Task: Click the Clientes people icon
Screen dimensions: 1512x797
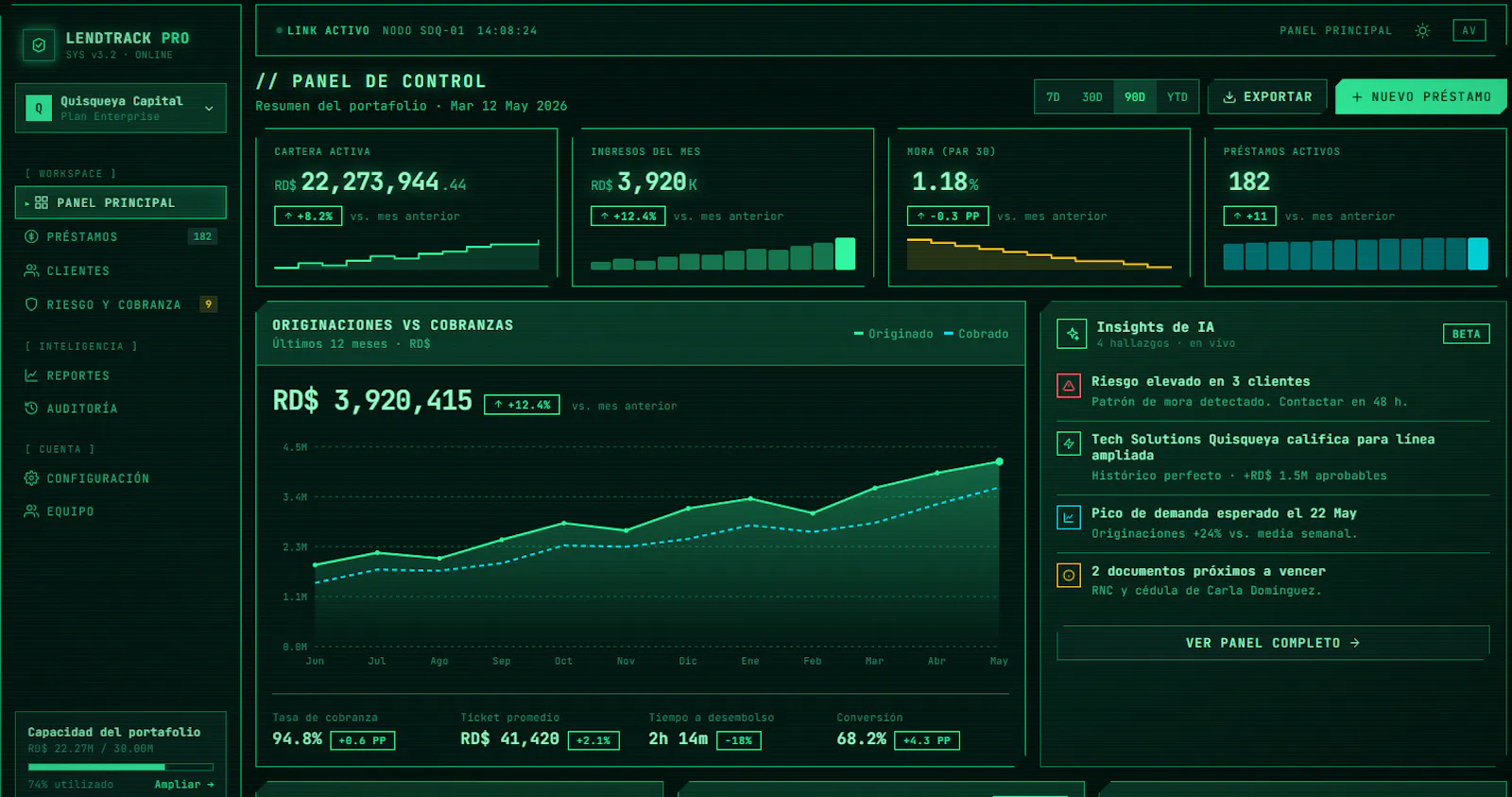Action: click(x=31, y=270)
